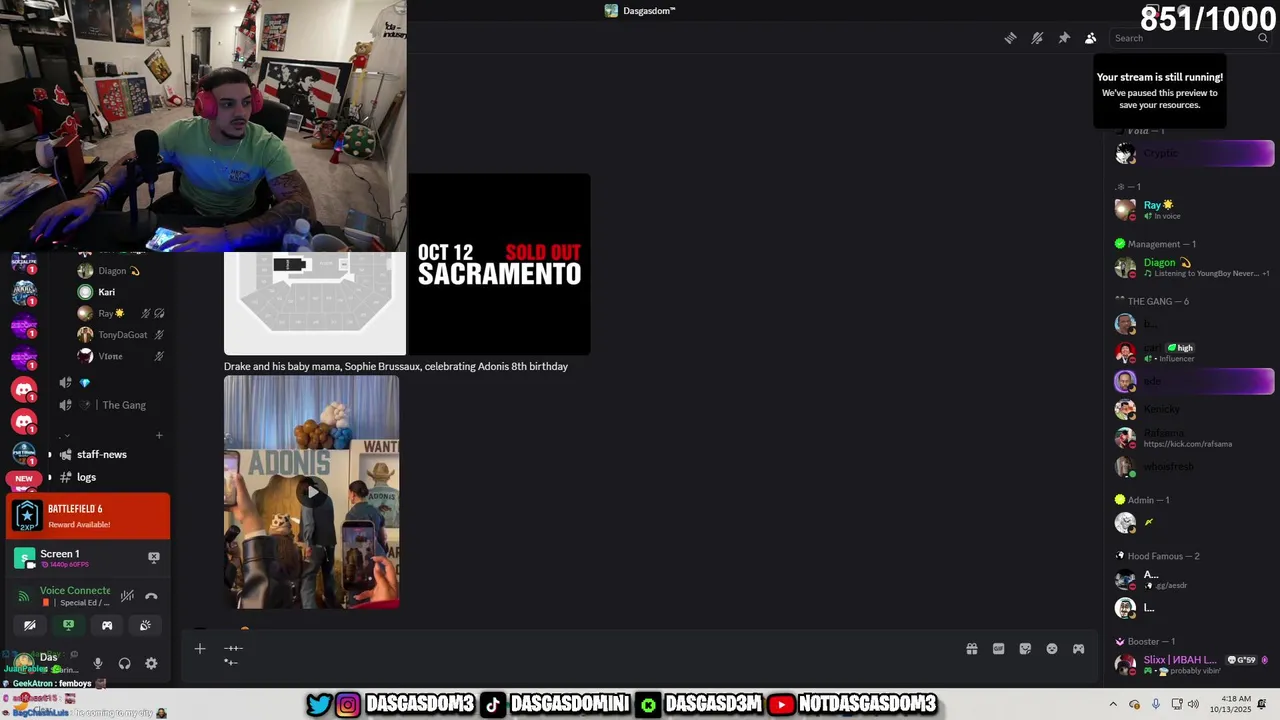Screen dimensions: 1280x720
Task: Add a channel with category plus icon
Action: [x=159, y=436]
